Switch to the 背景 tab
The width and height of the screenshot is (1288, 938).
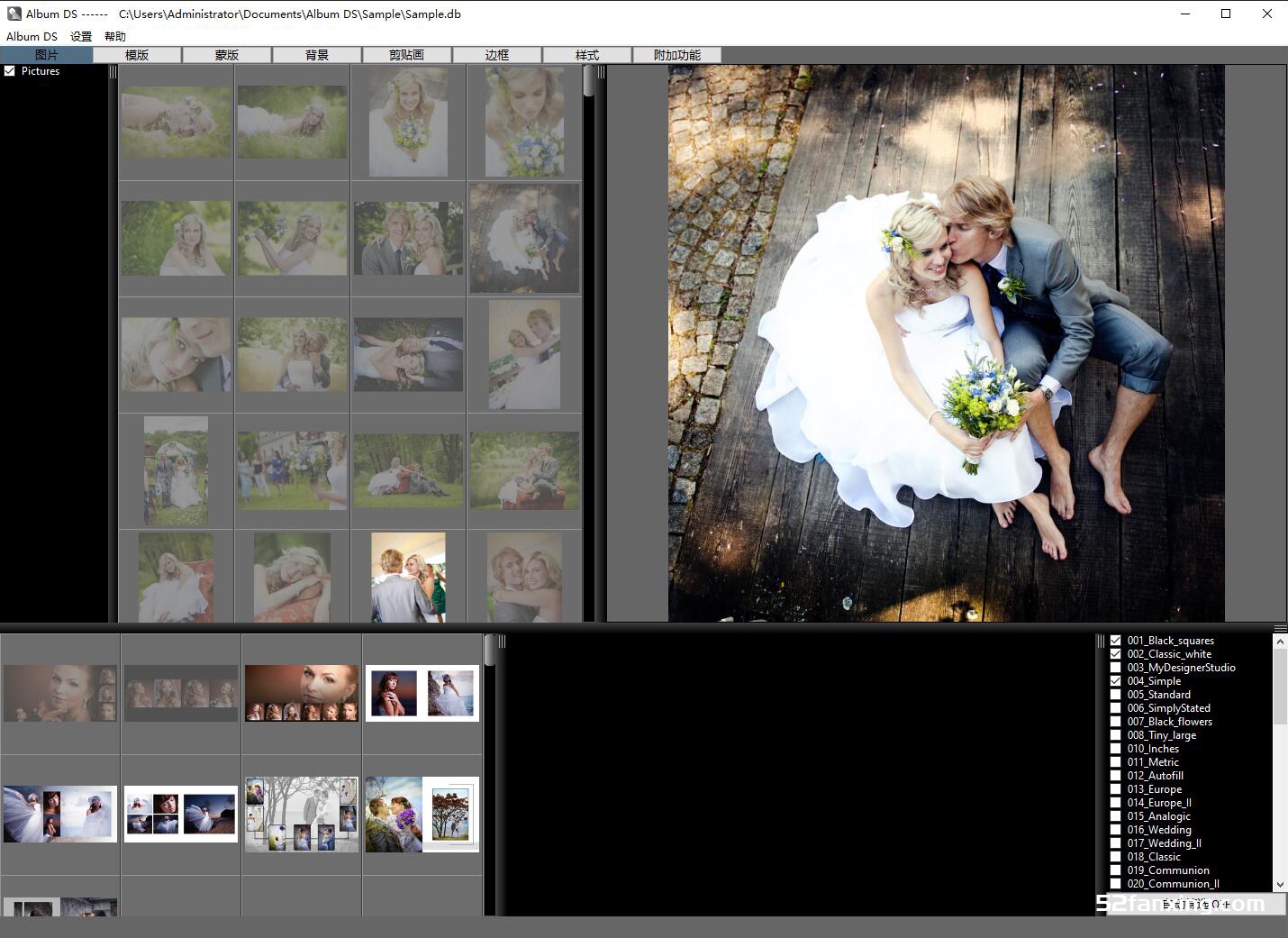tap(317, 55)
